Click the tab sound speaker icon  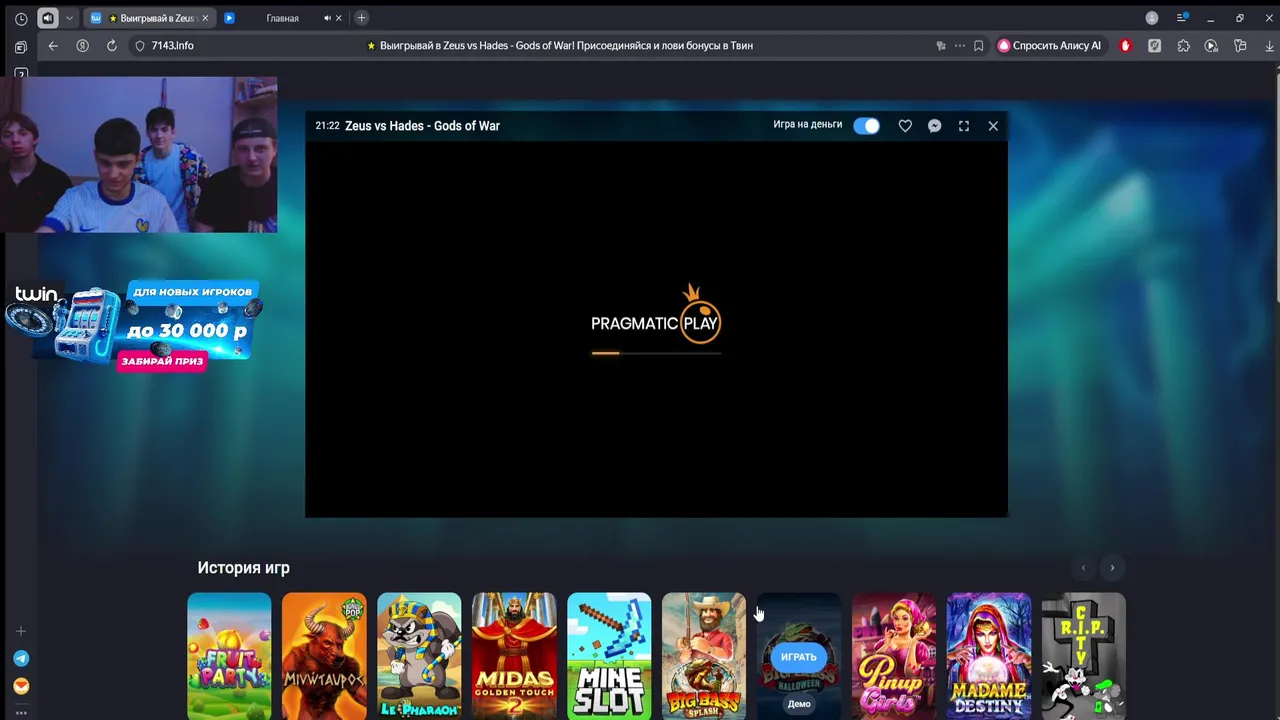(x=48, y=18)
